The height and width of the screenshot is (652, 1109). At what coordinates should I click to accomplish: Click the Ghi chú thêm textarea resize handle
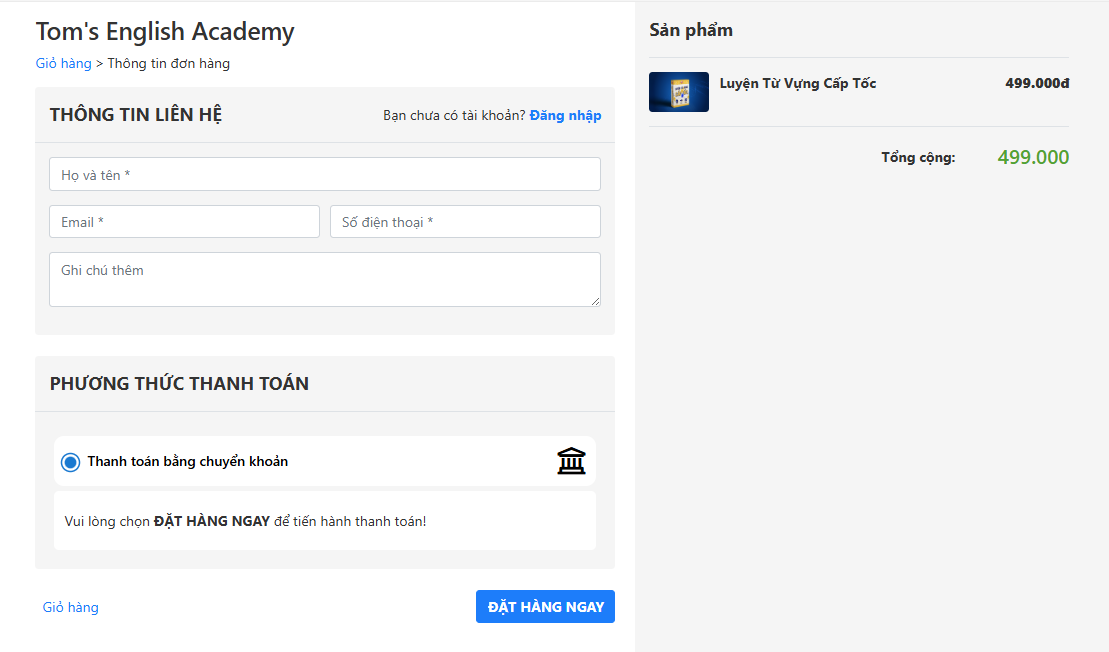point(595,301)
